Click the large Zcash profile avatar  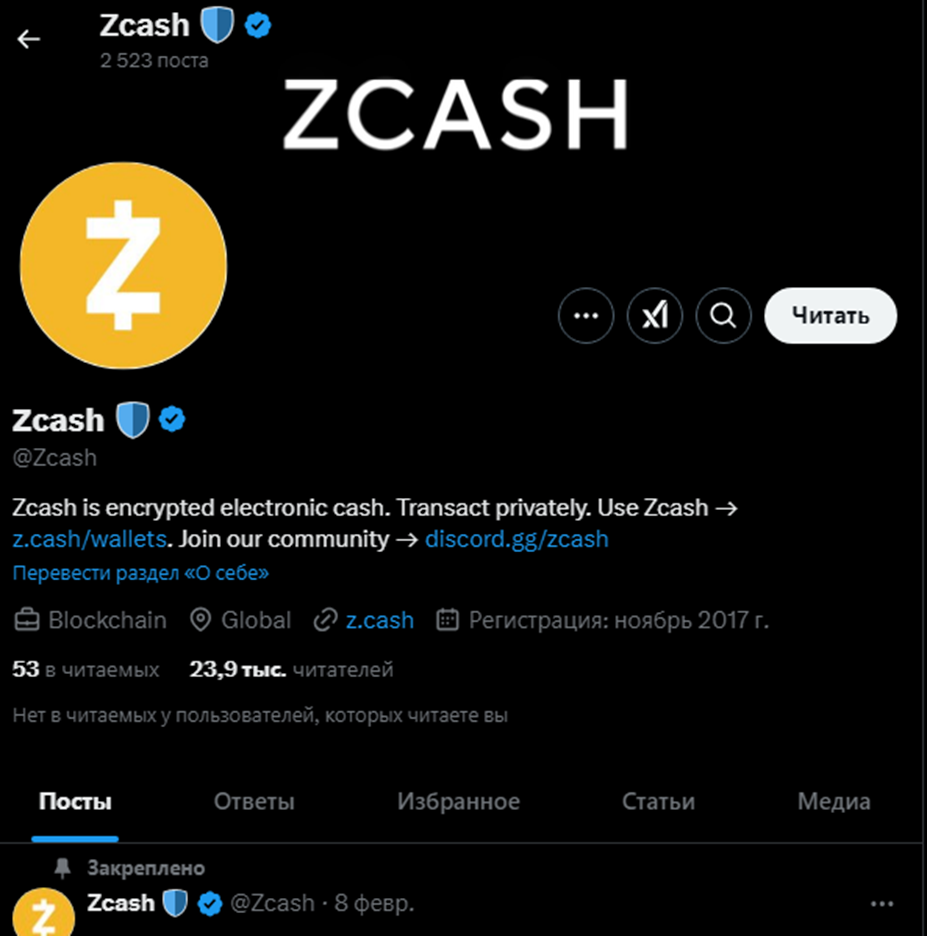[x=123, y=265]
